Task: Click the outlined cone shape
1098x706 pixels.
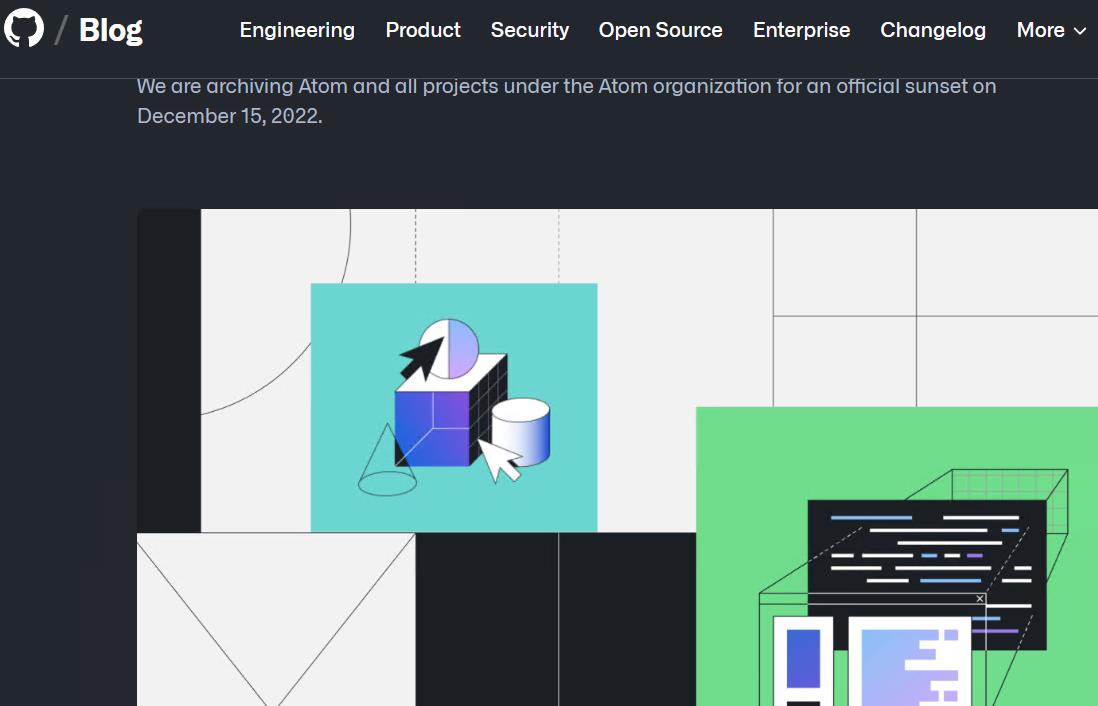Action: coord(387,459)
